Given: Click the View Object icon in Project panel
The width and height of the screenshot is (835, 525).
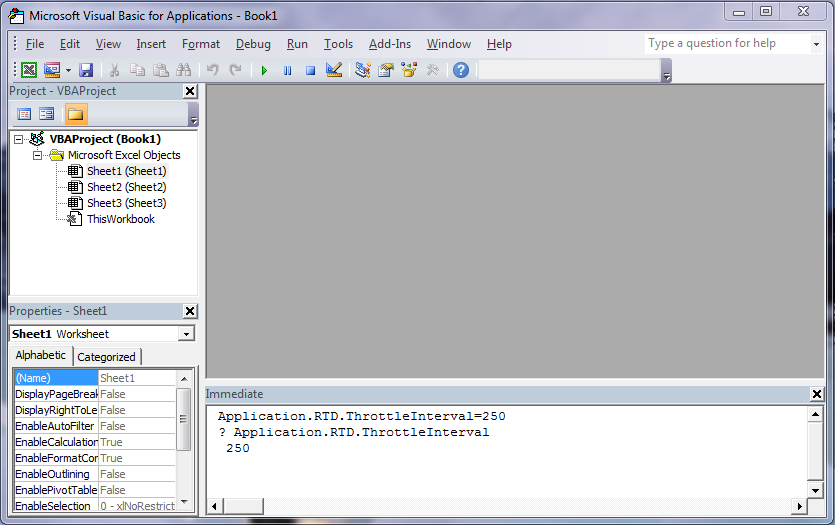Looking at the screenshot, I should click(47, 114).
